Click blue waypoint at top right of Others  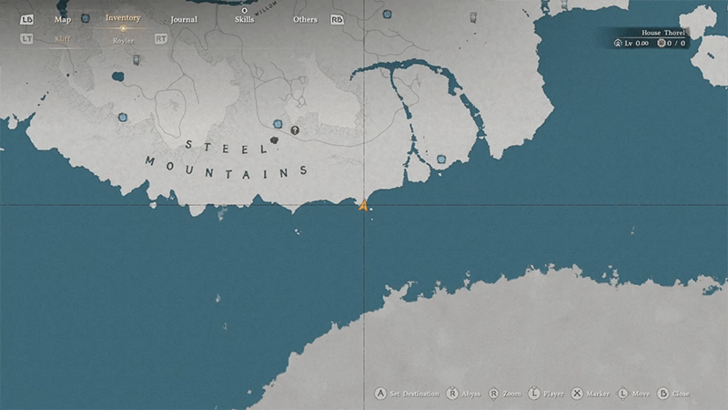pyautogui.click(x=387, y=14)
